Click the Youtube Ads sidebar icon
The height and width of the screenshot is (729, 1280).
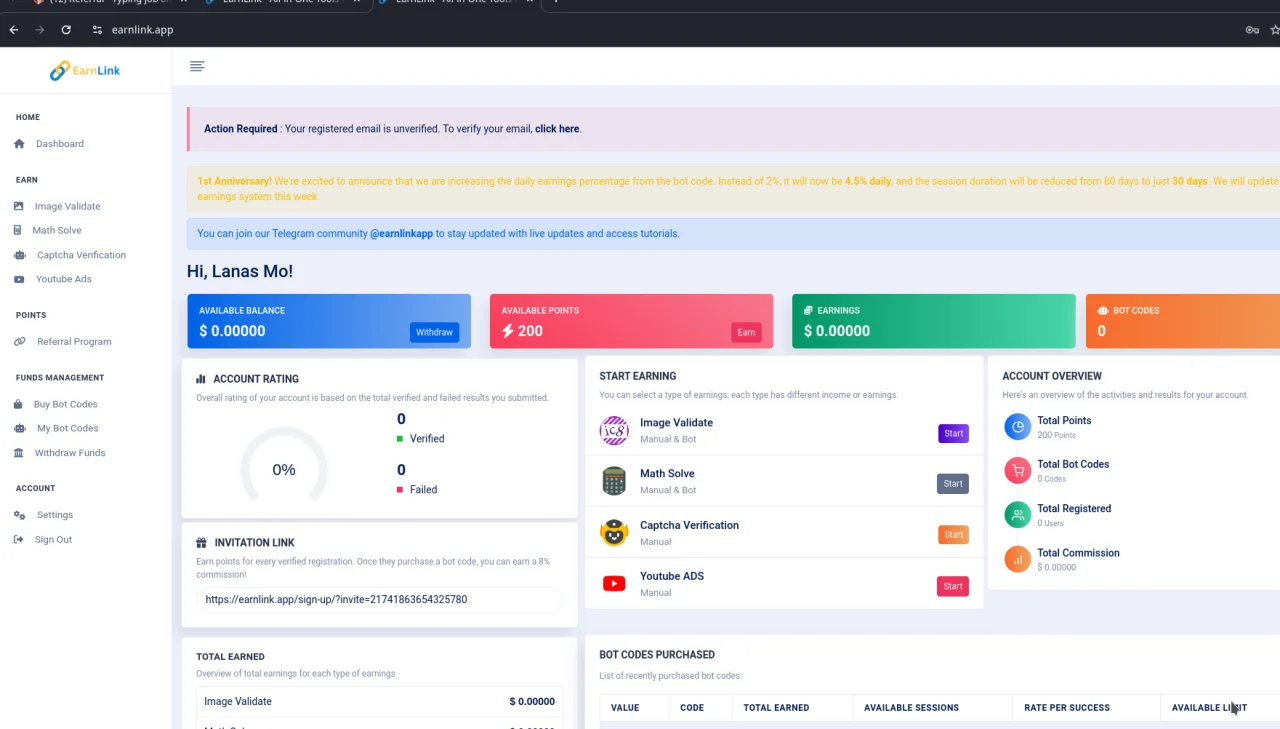pos(19,279)
